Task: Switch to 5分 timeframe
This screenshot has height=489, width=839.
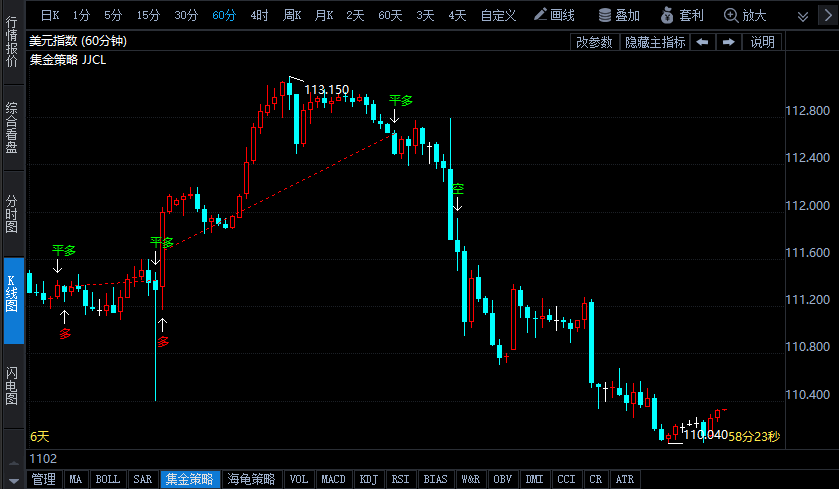Action: tap(113, 16)
